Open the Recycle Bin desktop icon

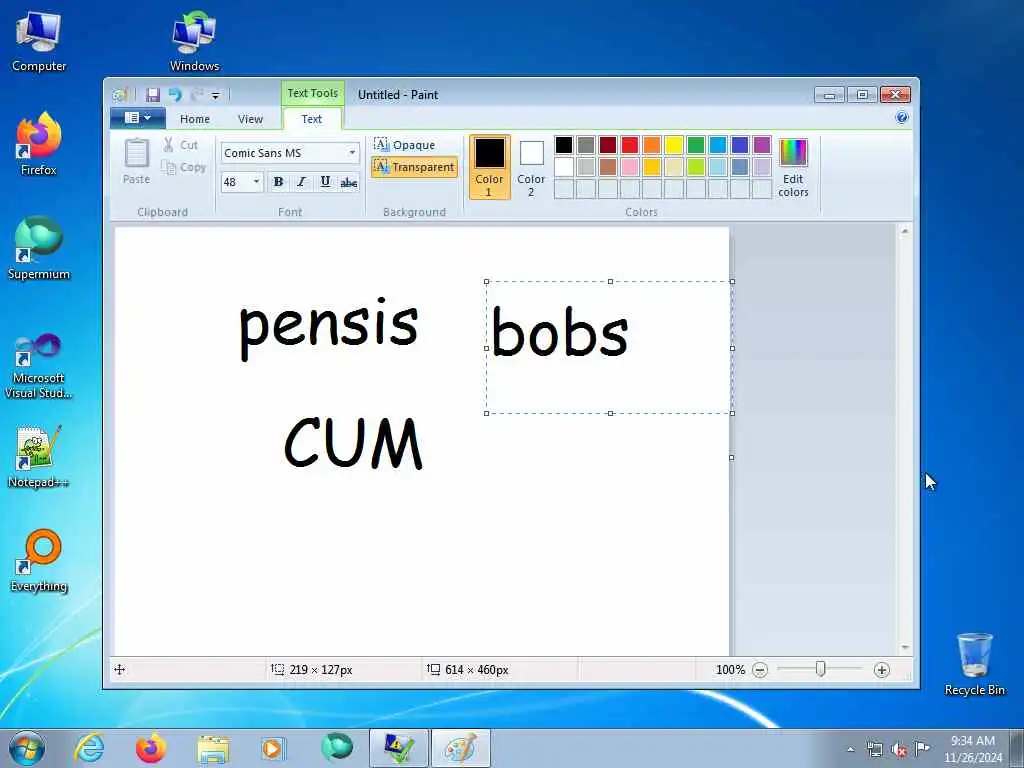(x=974, y=664)
